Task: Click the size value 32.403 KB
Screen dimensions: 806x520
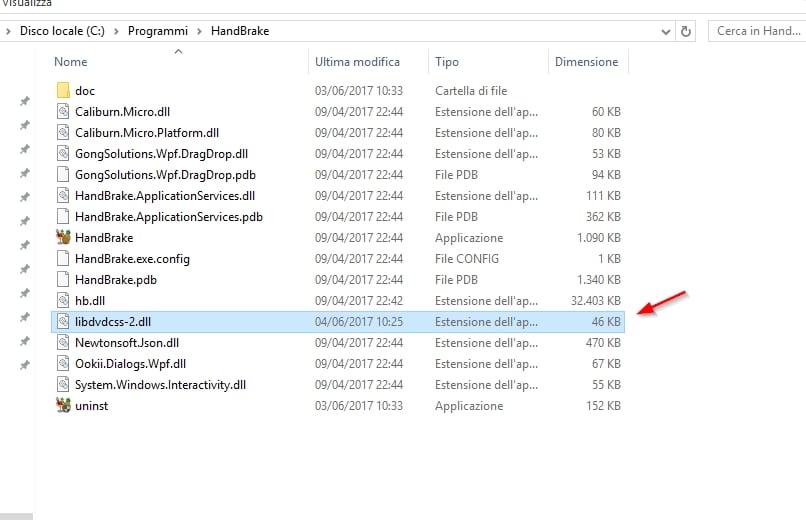Action: coord(596,301)
